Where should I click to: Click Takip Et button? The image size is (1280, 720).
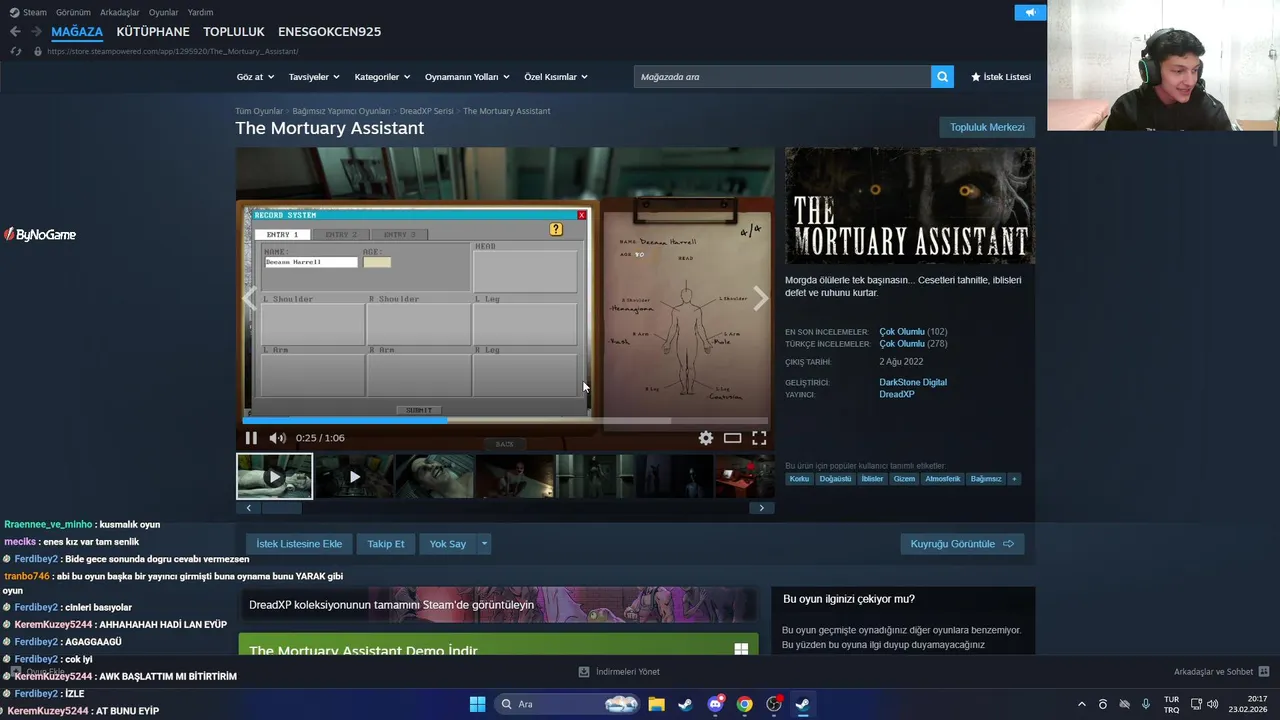[x=386, y=544]
